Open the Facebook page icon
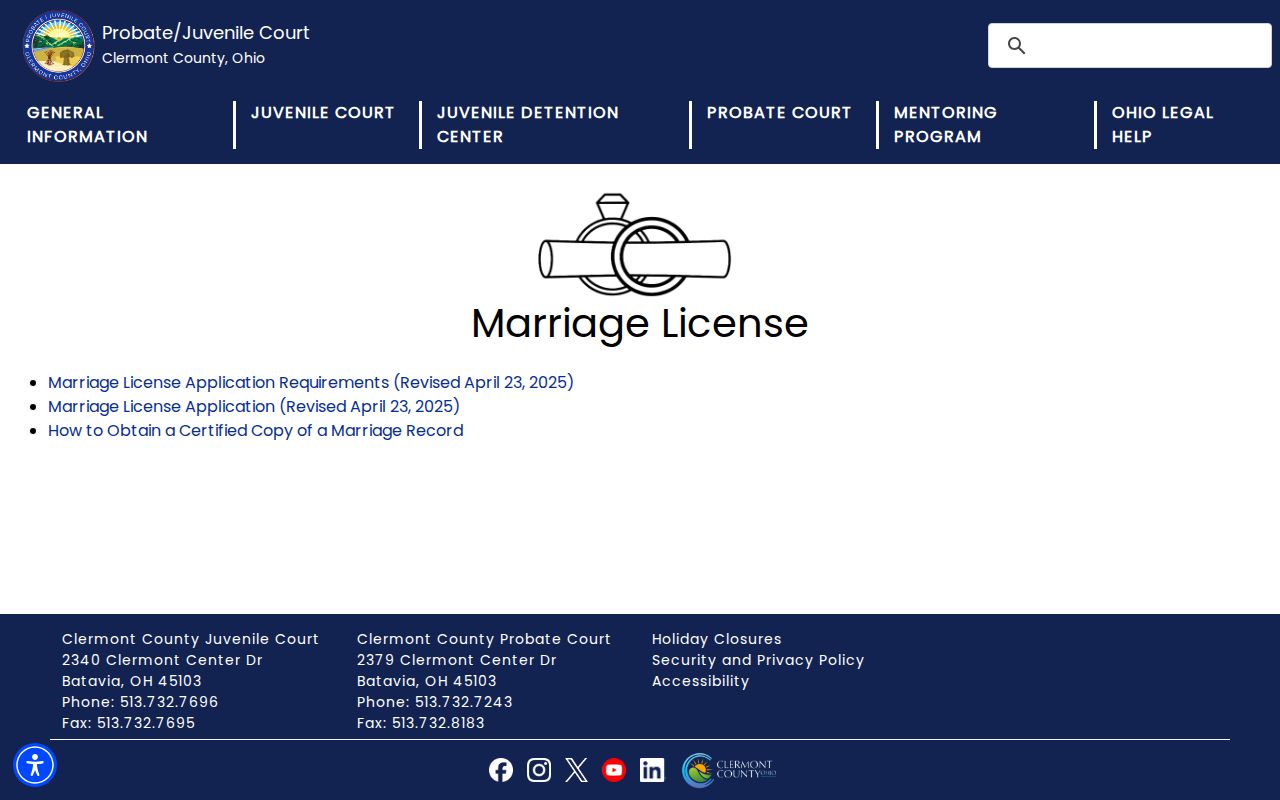The height and width of the screenshot is (800, 1280). (x=501, y=770)
